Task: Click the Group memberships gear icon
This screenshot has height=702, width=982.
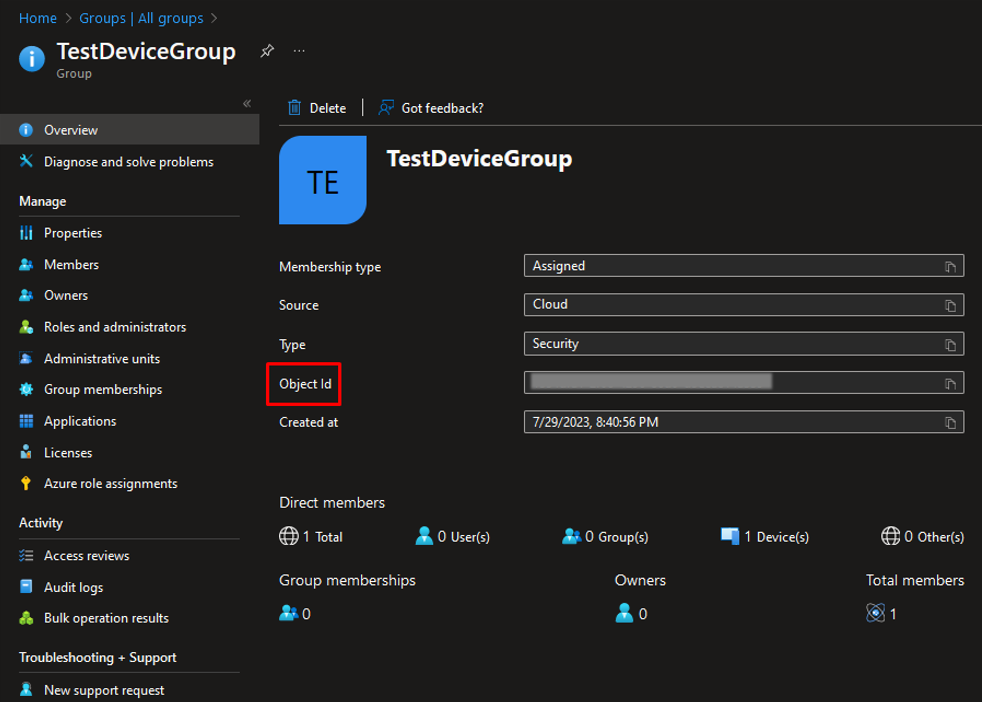Action: pyautogui.click(x=26, y=389)
